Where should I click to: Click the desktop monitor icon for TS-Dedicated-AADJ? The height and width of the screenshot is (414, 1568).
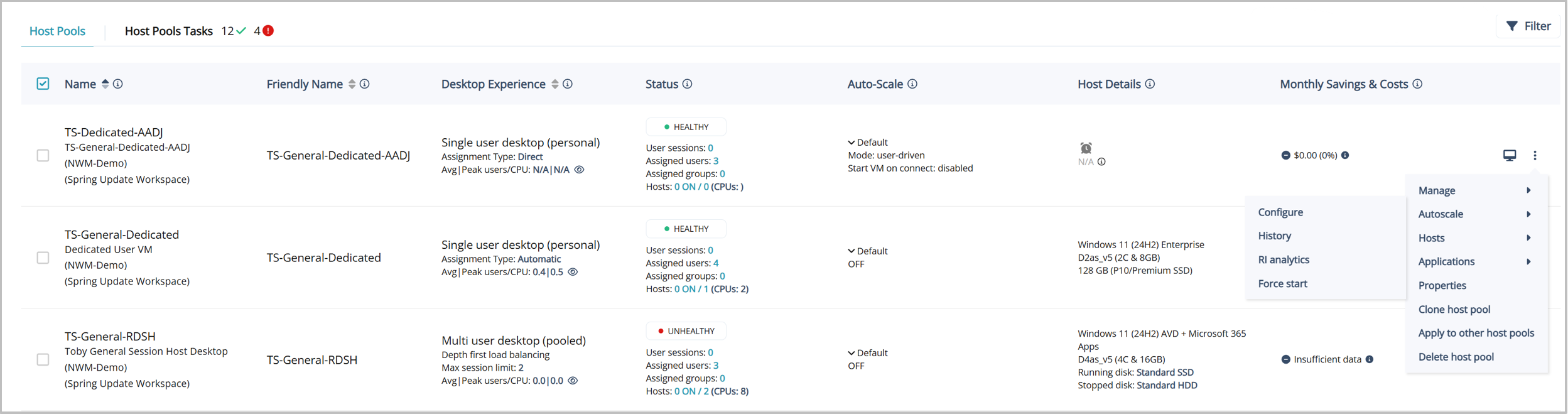click(1510, 155)
